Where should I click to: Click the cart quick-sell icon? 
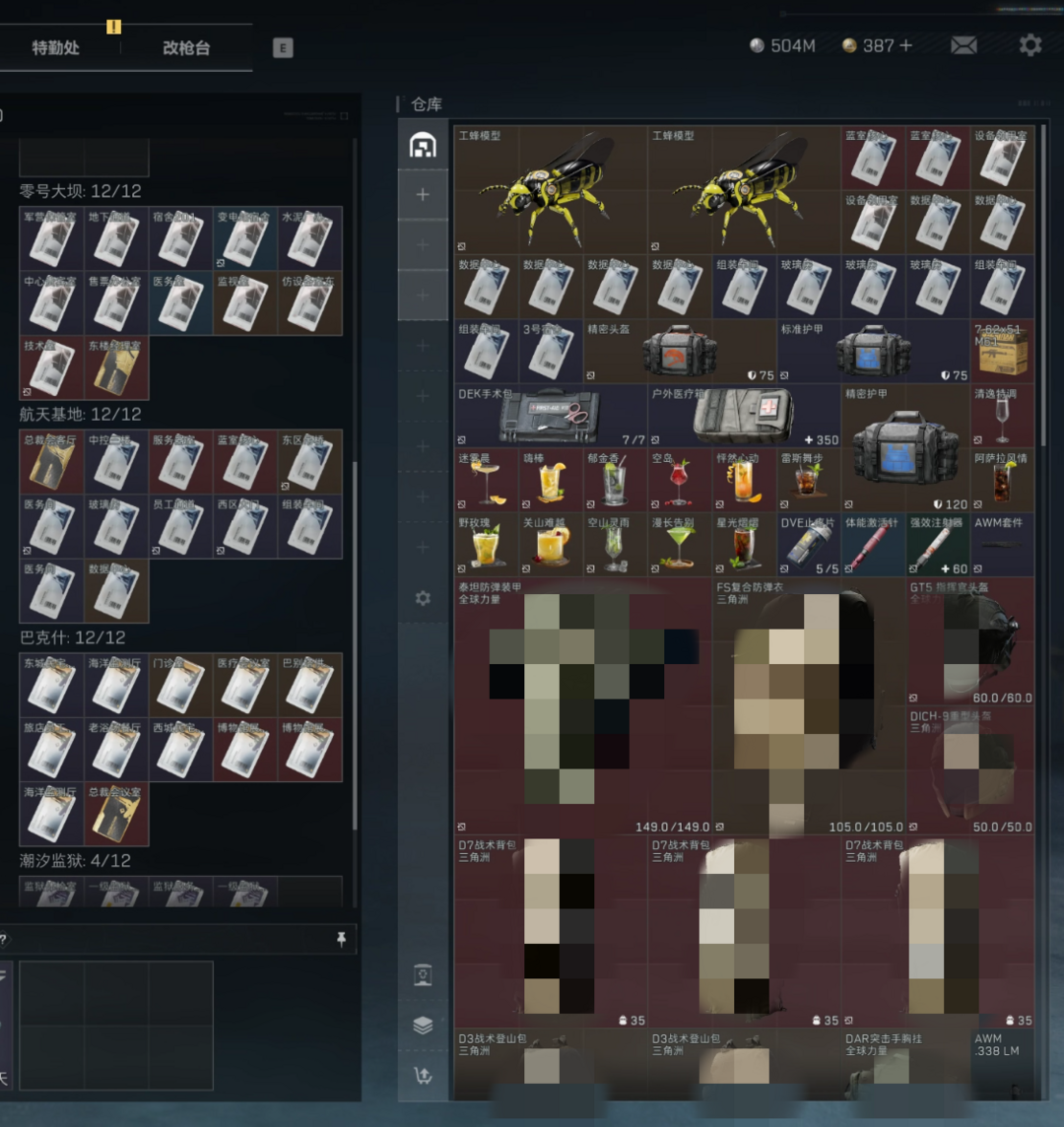(423, 1076)
